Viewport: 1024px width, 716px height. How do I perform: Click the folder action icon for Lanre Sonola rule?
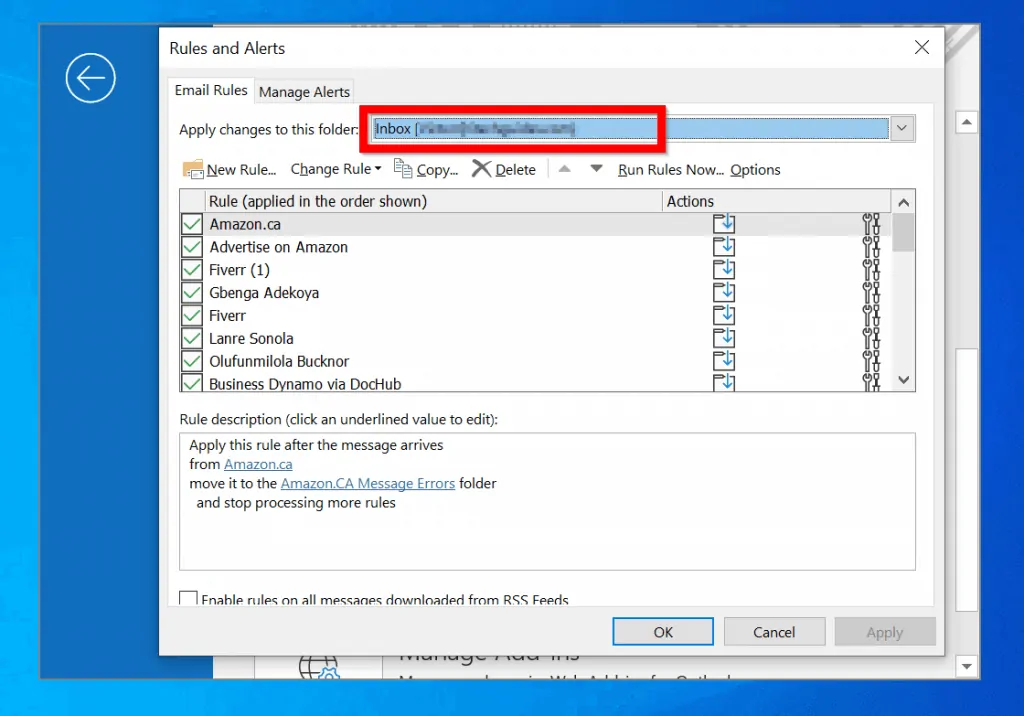(x=724, y=338)
